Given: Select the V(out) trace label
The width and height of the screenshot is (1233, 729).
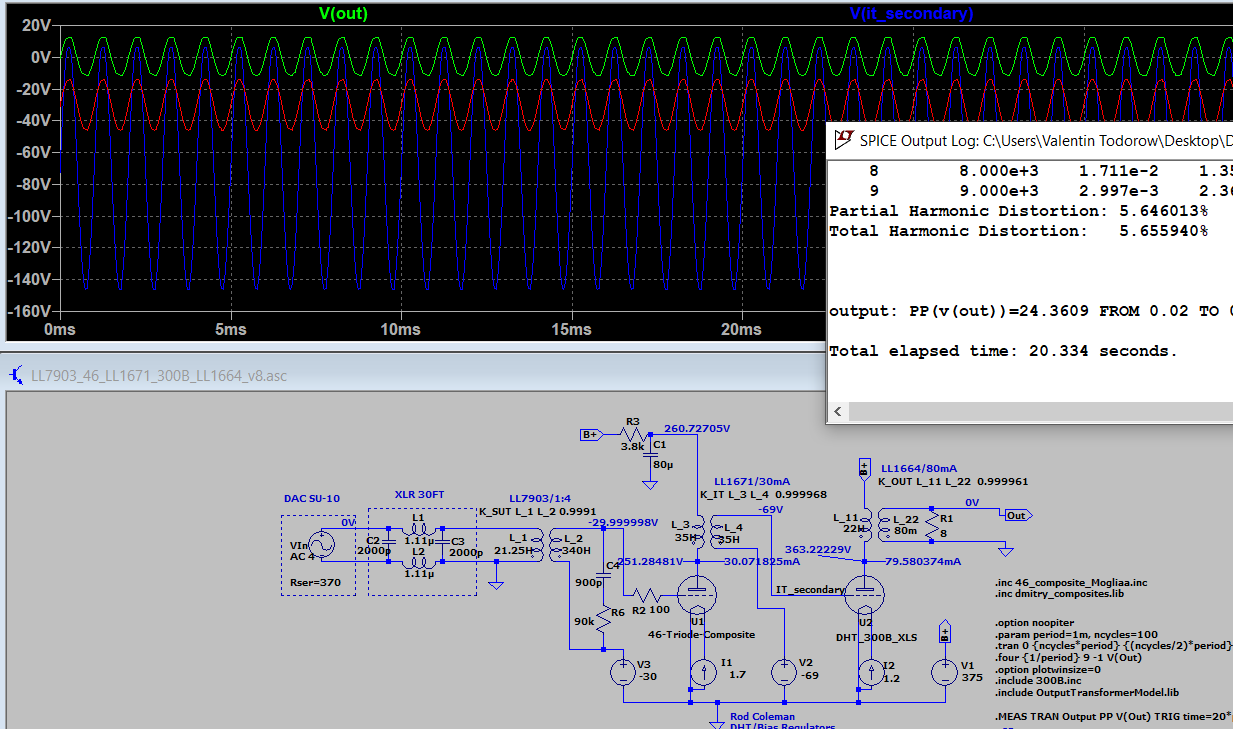Looking at the screenshot, I should pyautogui.click(x=342, y=14).
